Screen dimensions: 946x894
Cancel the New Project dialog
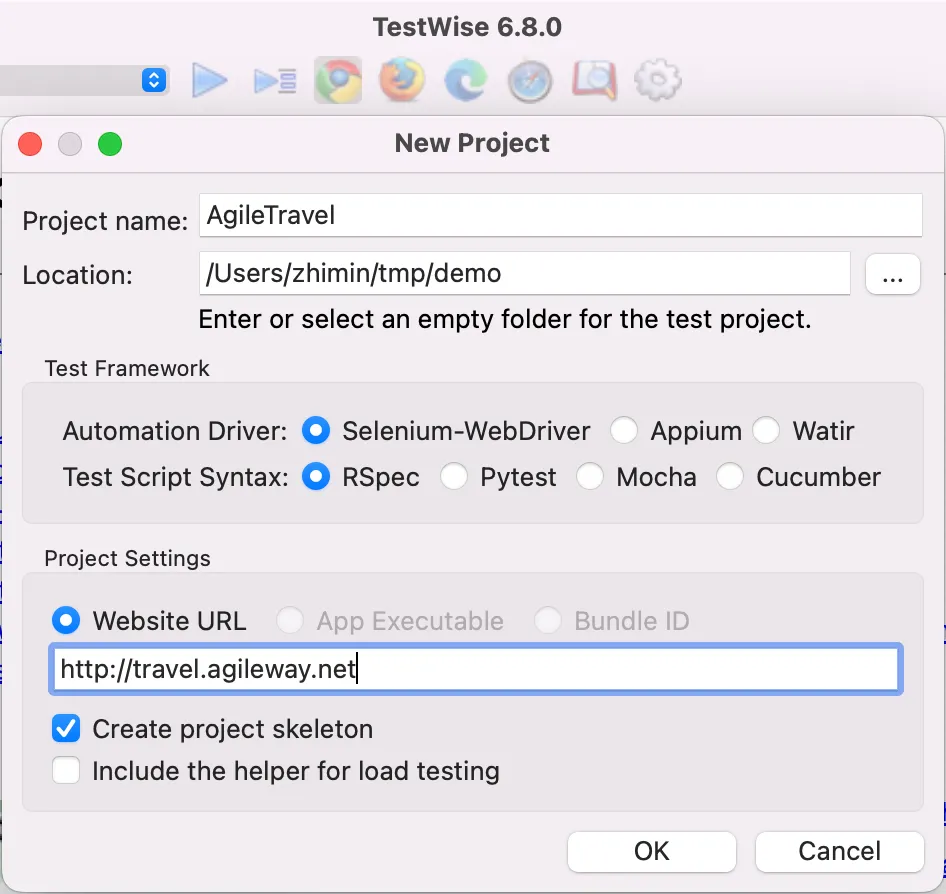pos(839,851)
